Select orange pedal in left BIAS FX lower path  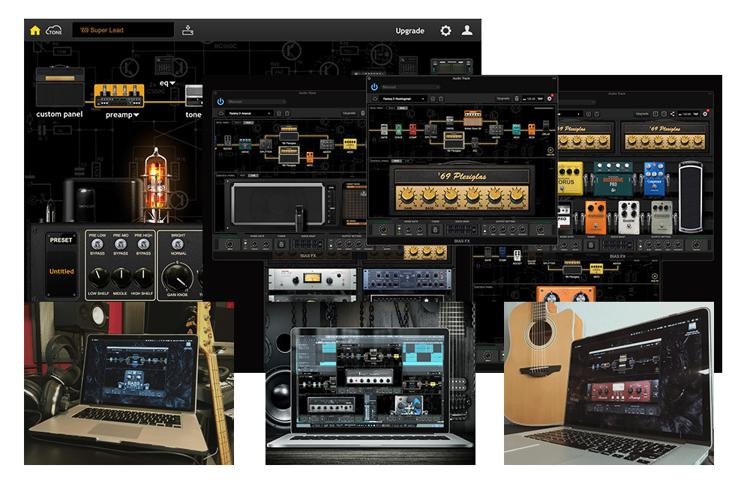pyautogui.click(x=310, y=157)
